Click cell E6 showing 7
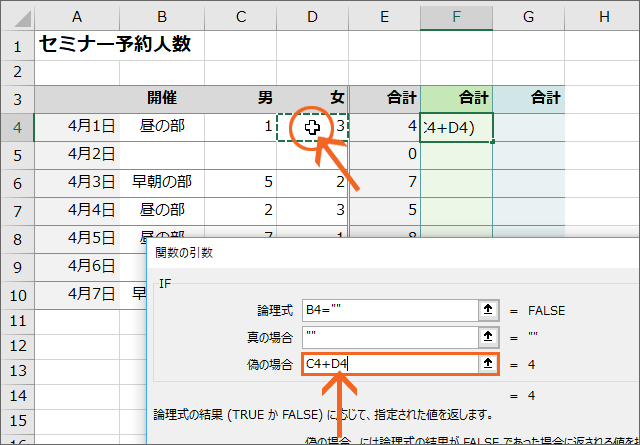 [384, 183]
